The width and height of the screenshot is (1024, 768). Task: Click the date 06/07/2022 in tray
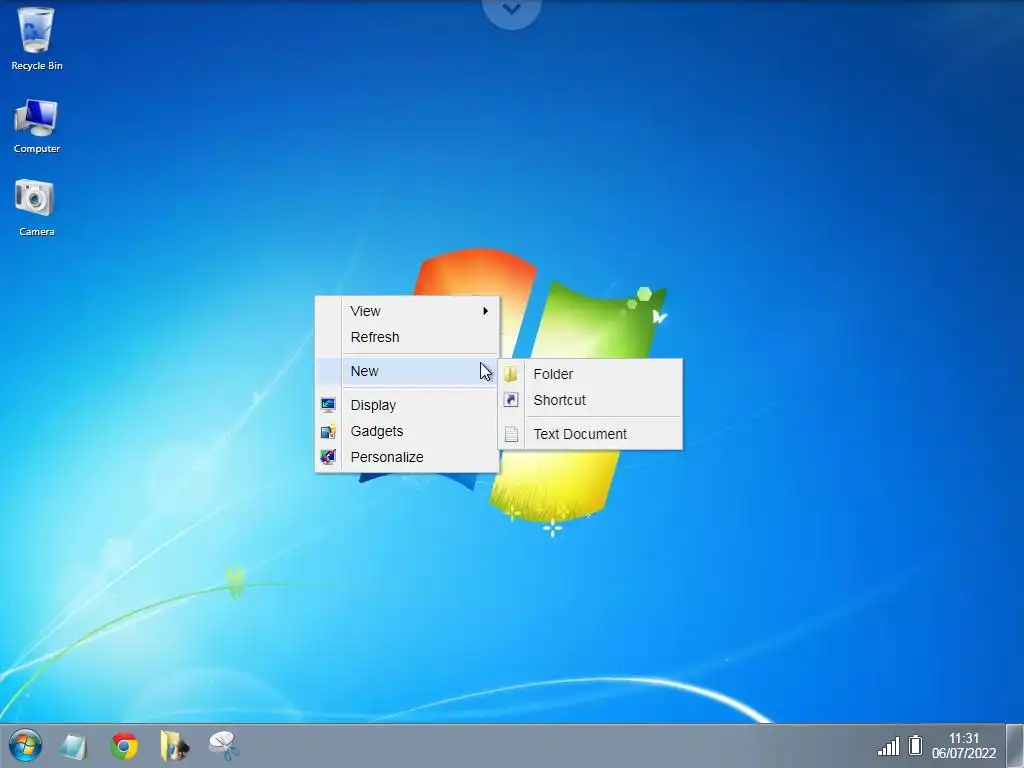964,753
